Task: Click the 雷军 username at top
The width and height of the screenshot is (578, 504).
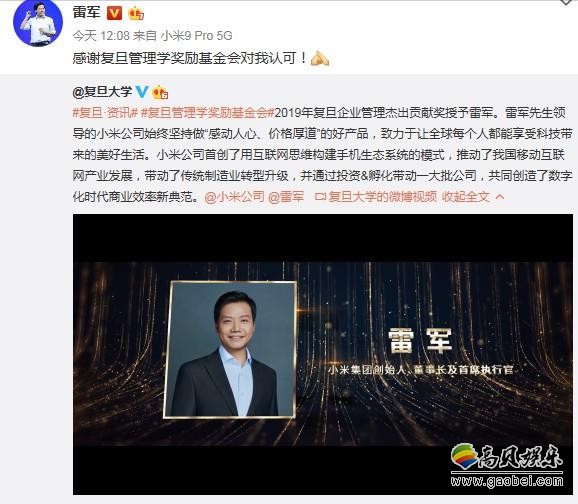Action: click(x=87, y=13)
